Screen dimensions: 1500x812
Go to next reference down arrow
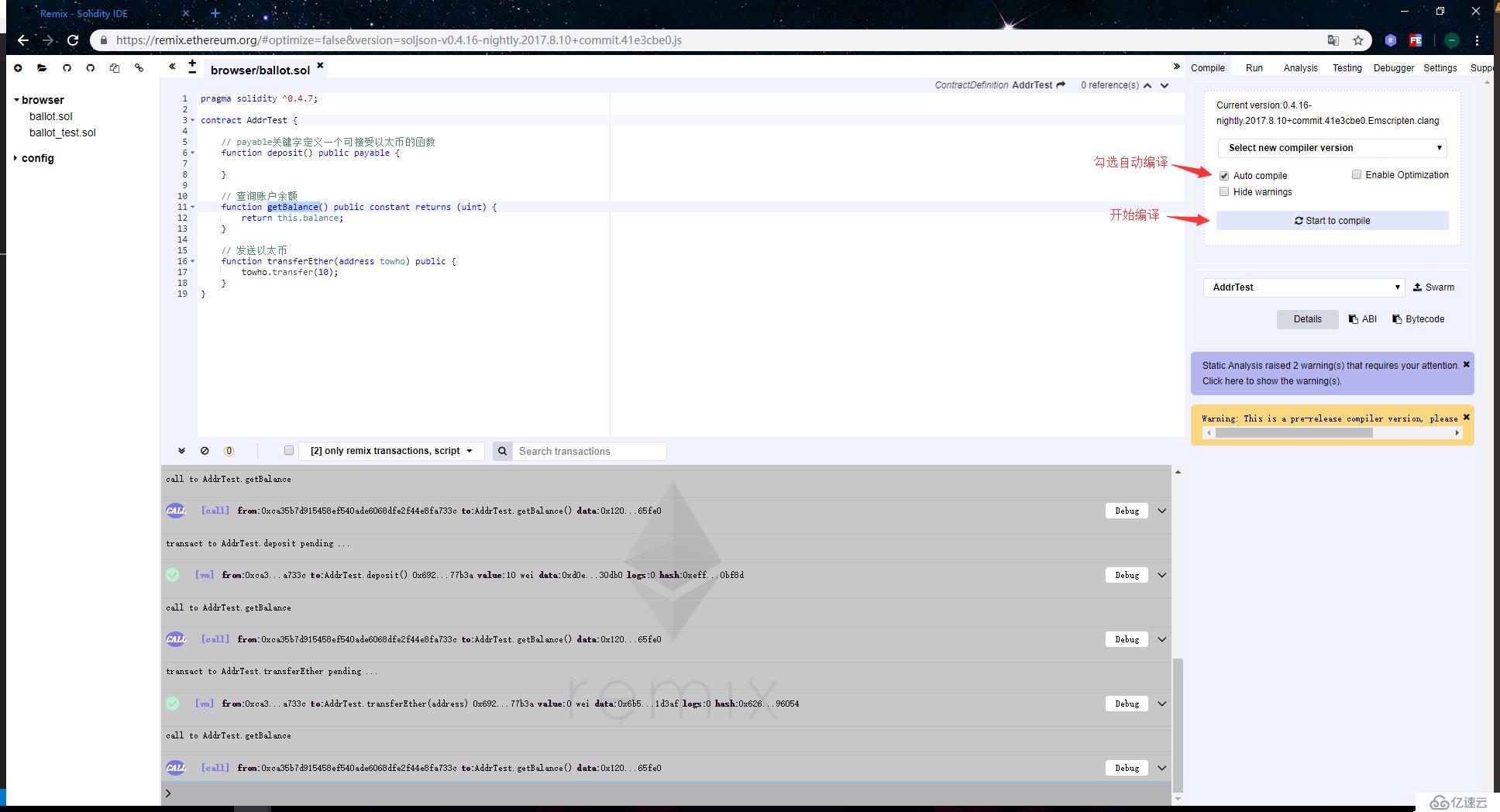1165,85
